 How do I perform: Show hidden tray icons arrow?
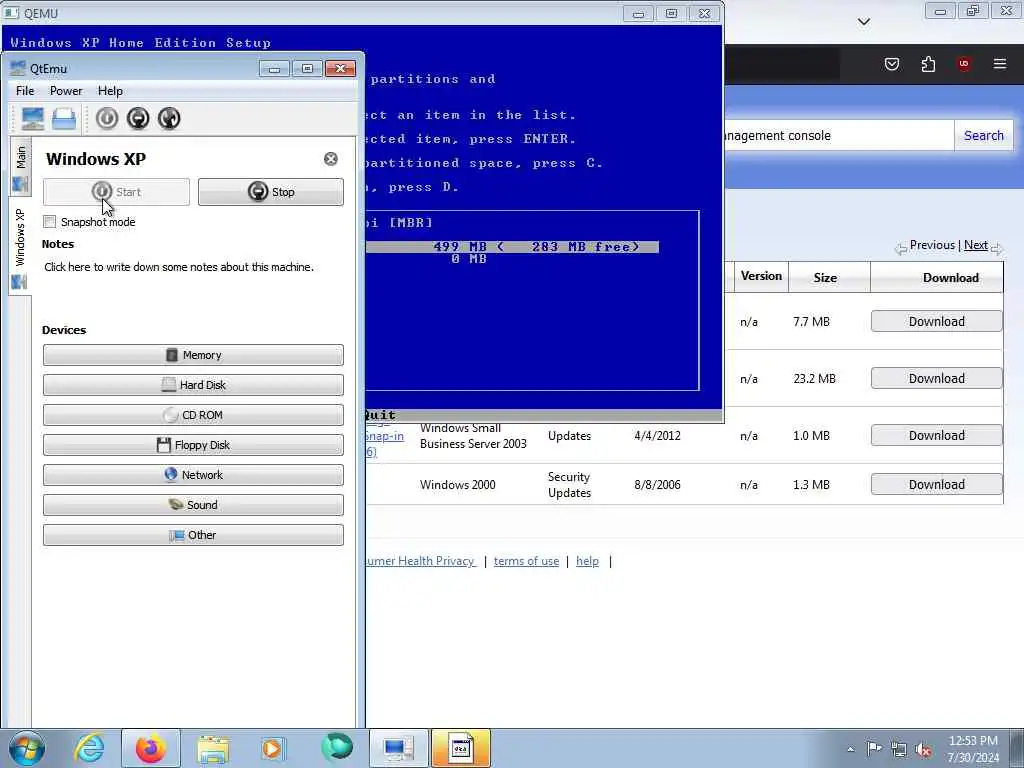850,749
